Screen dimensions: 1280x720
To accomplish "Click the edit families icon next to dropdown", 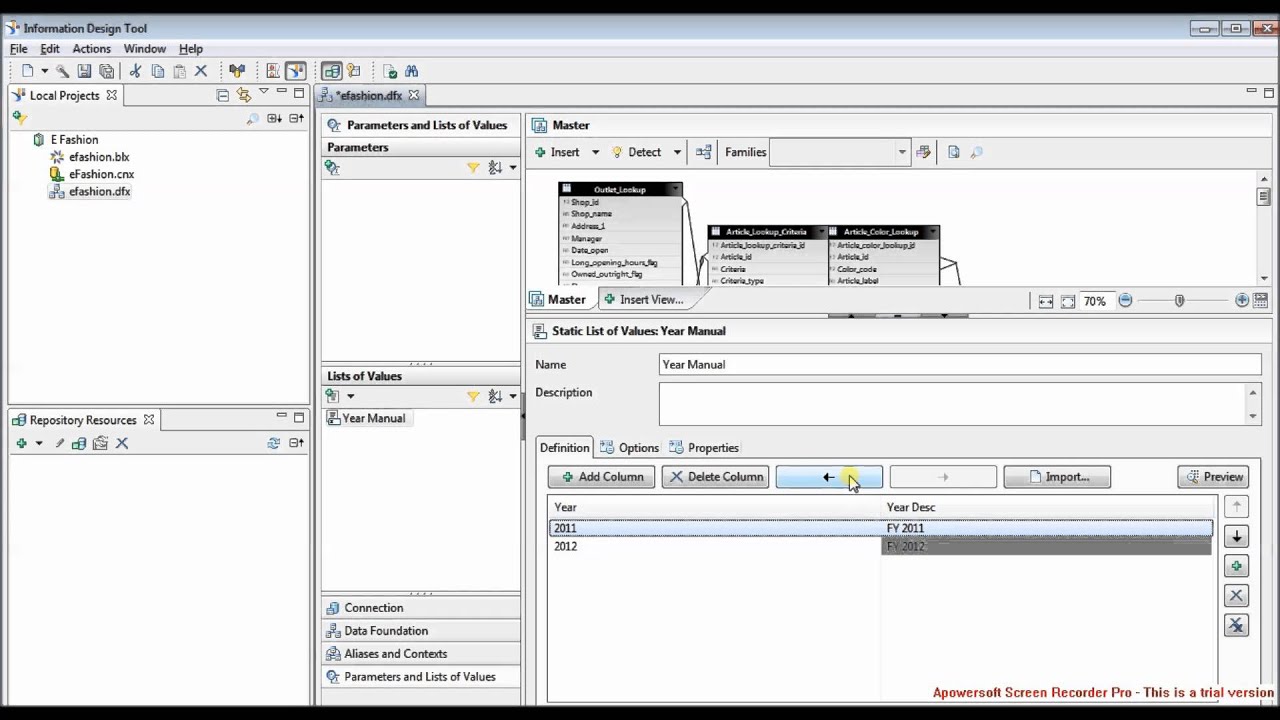I will [923, 152].
